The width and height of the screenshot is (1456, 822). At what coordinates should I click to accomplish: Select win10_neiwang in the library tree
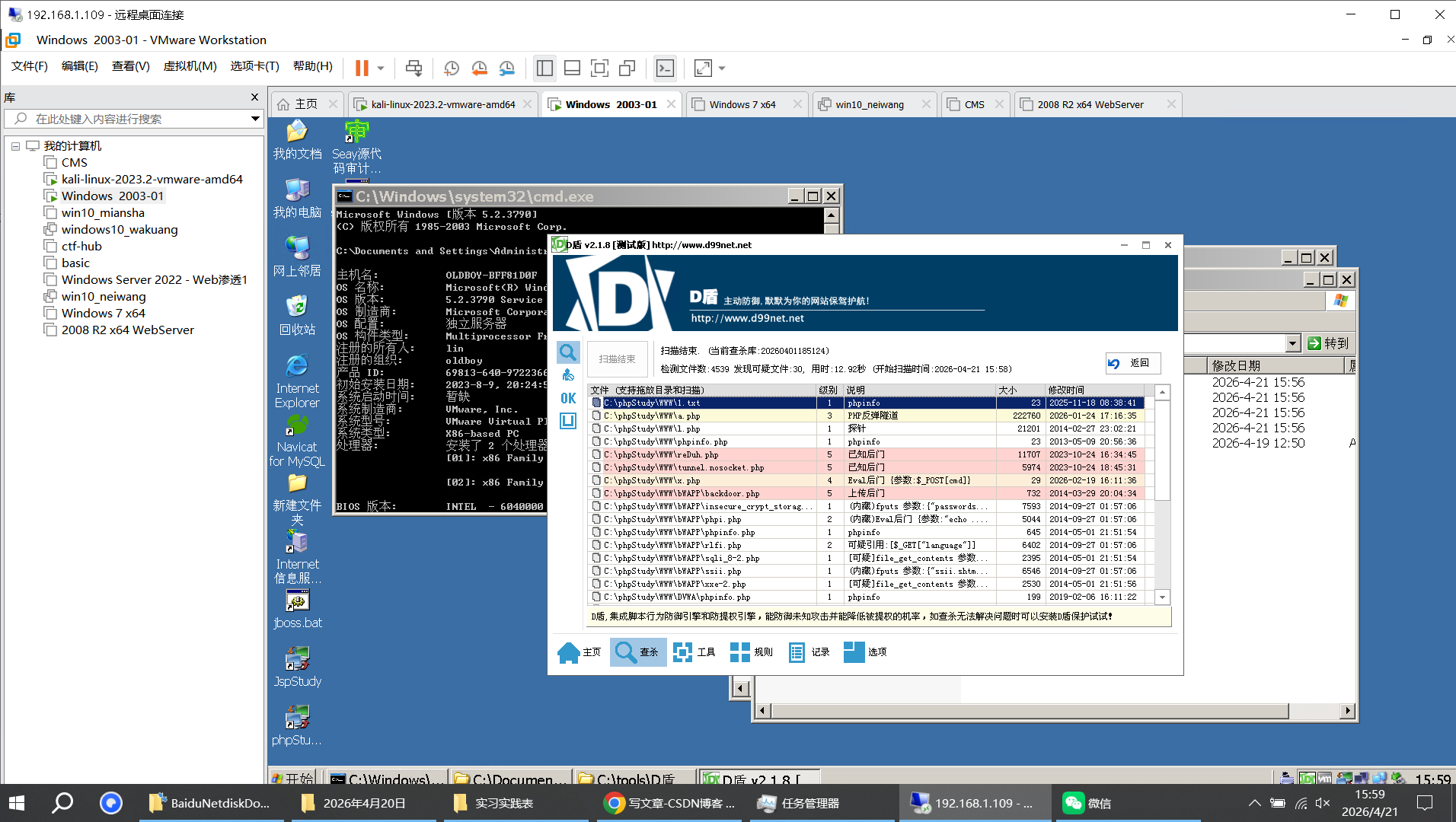pos(104,296)
